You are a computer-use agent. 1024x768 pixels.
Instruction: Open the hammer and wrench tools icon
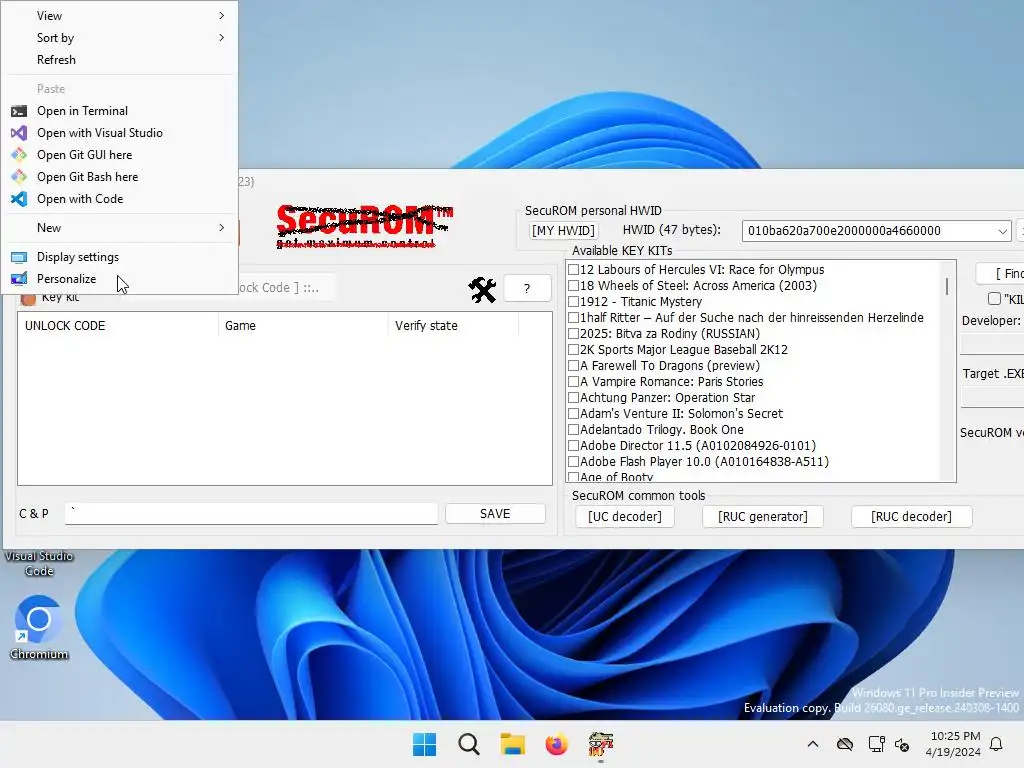(483, 289)
